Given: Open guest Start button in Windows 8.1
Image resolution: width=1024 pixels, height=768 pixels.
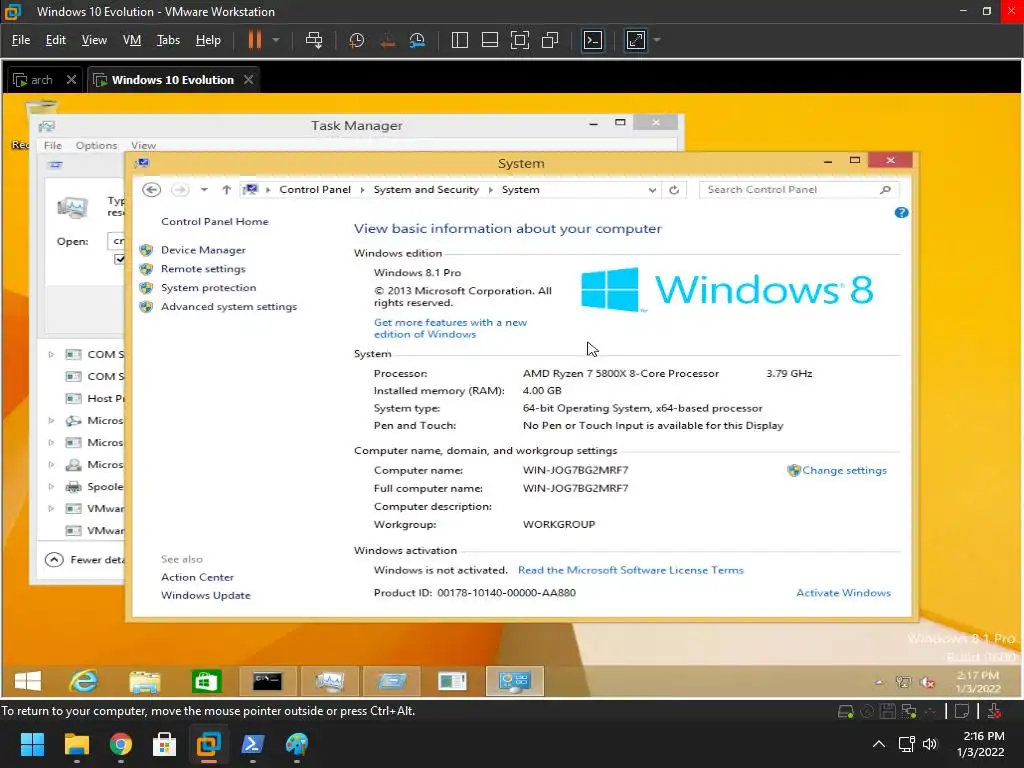Looking at the screenshot, I should coord(28,681).
